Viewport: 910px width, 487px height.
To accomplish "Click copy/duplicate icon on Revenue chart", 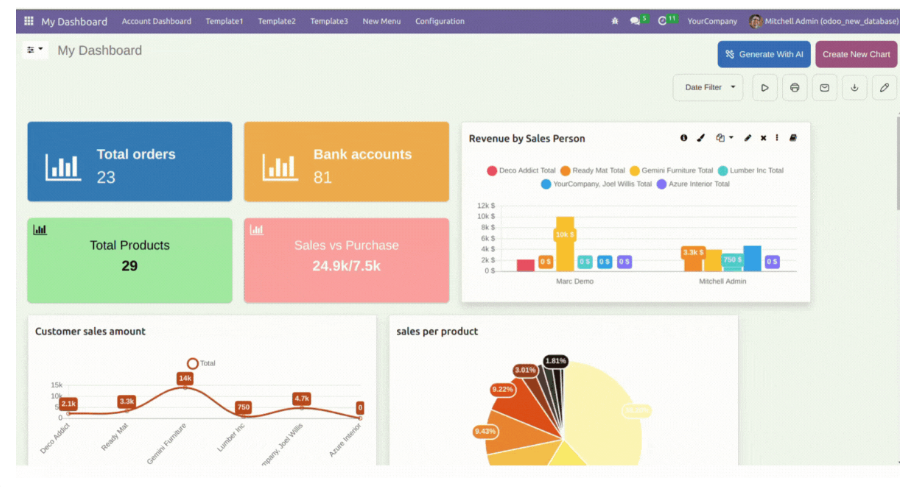I will pos(720,138).
